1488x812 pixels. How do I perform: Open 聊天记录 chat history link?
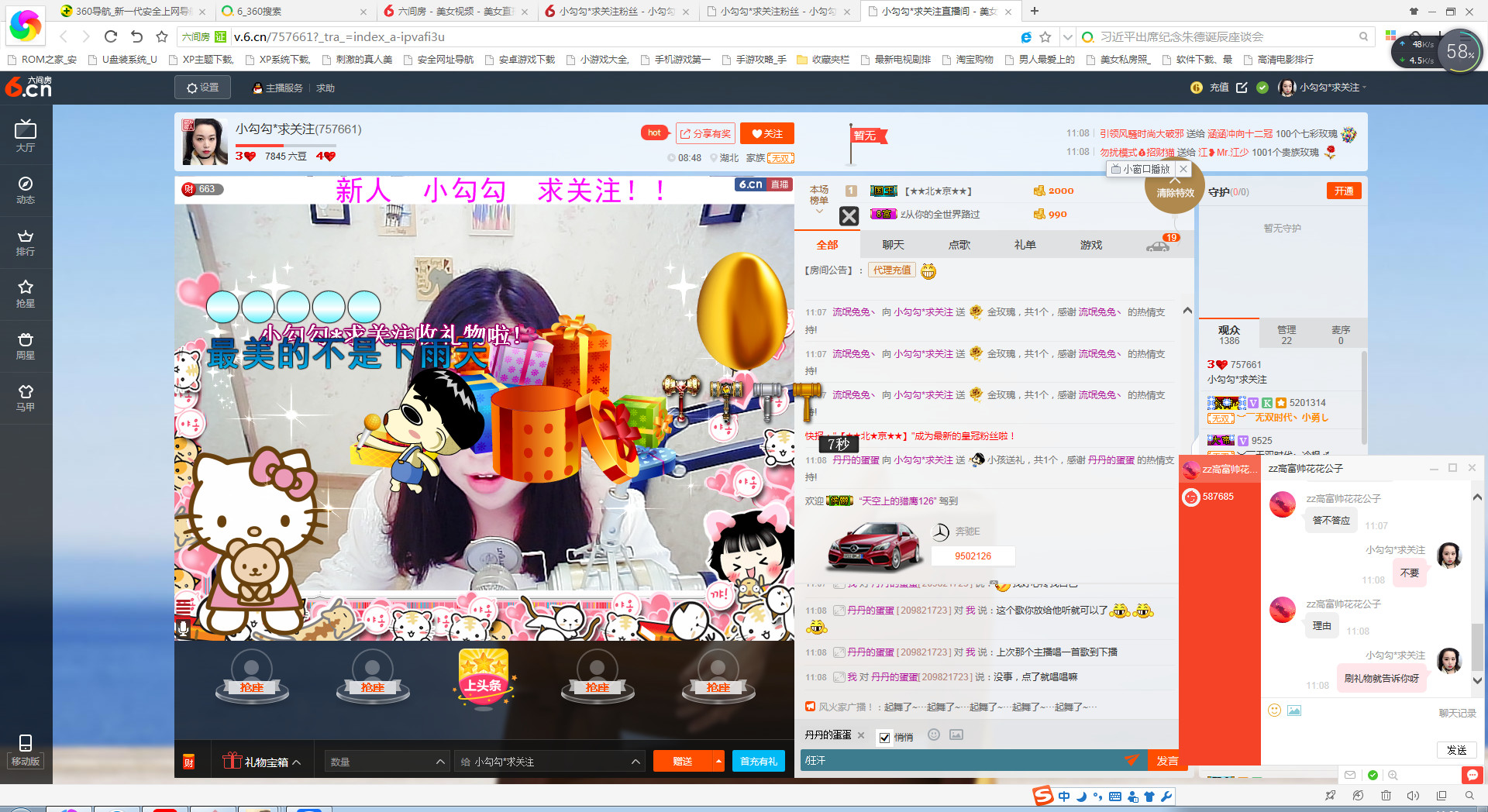[1457, 713]
